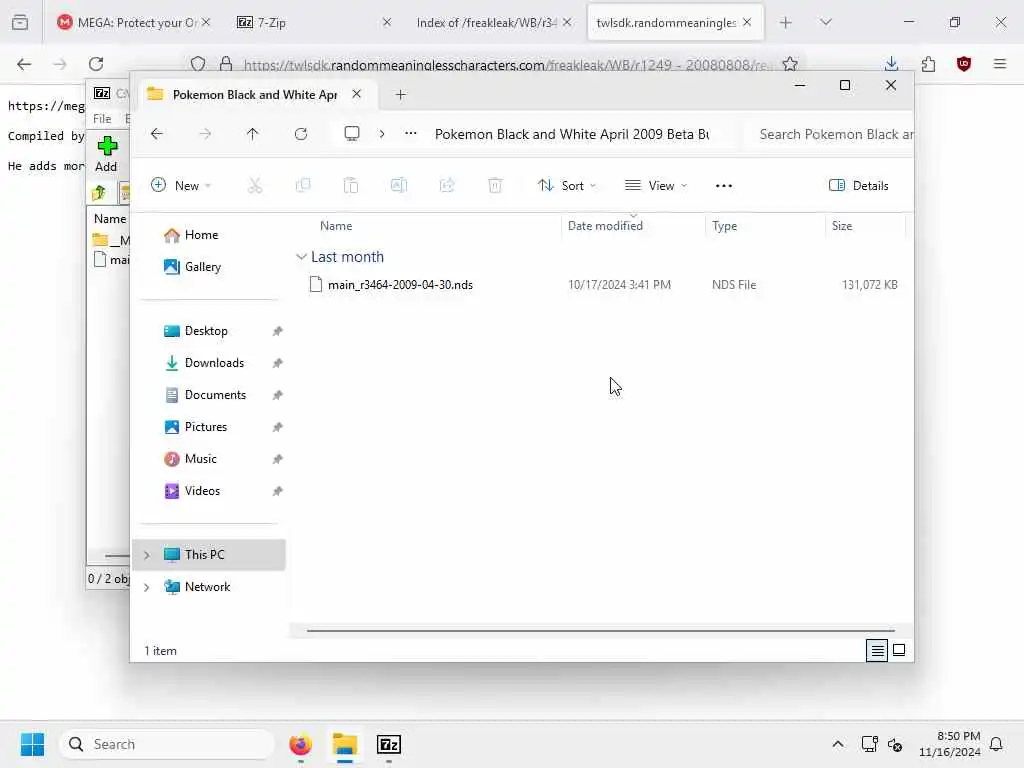Open a new Firefox tab
1024x768 pixels.
coord(786,22)
